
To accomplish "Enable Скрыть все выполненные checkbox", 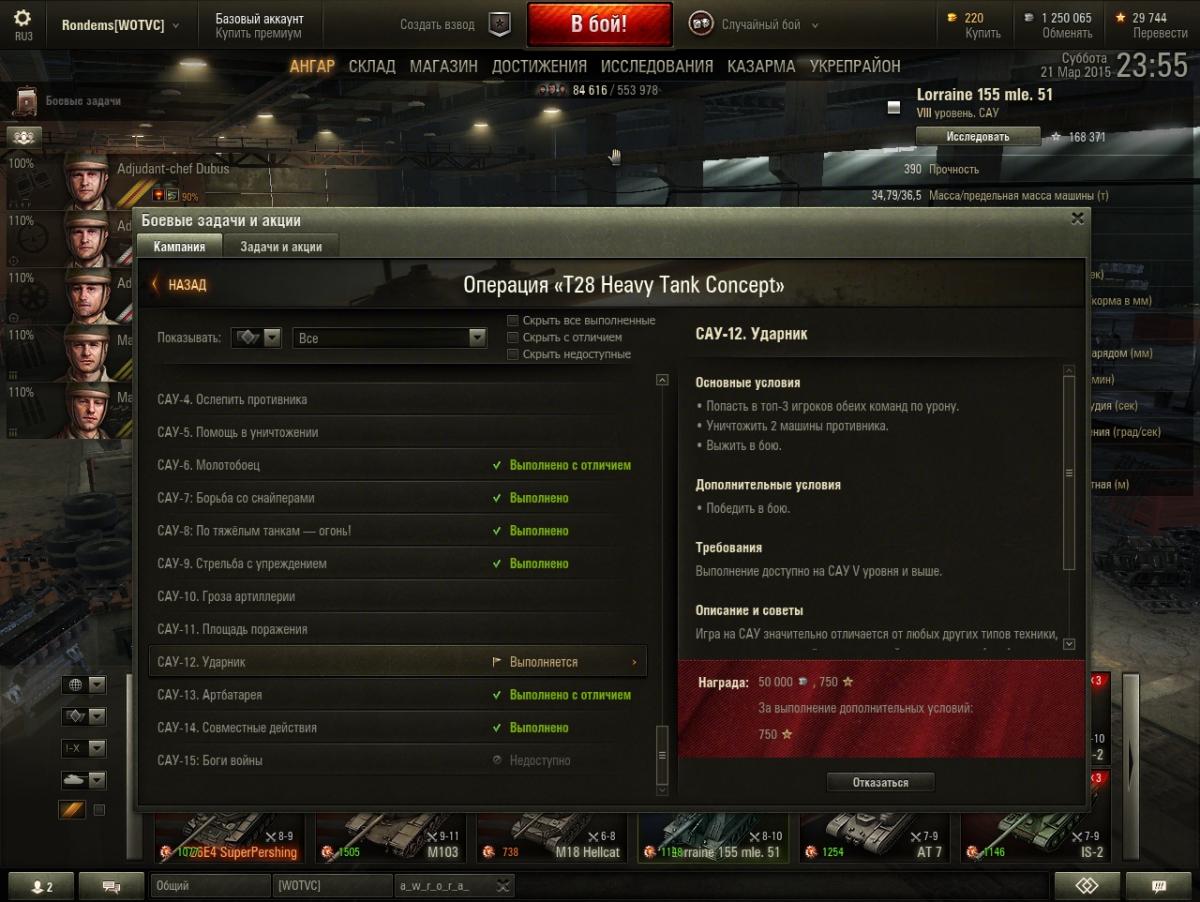I will (x=513, y=320).
